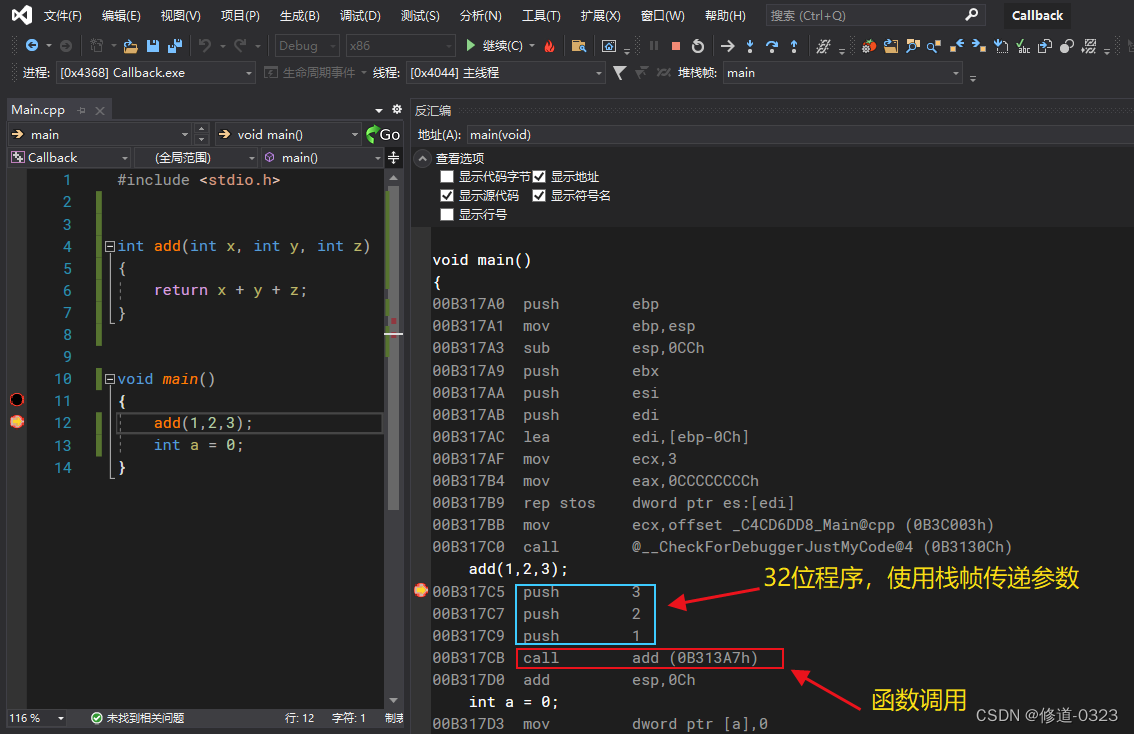Click the Save All icon
1134x734 pixels.
pos(177,46)
